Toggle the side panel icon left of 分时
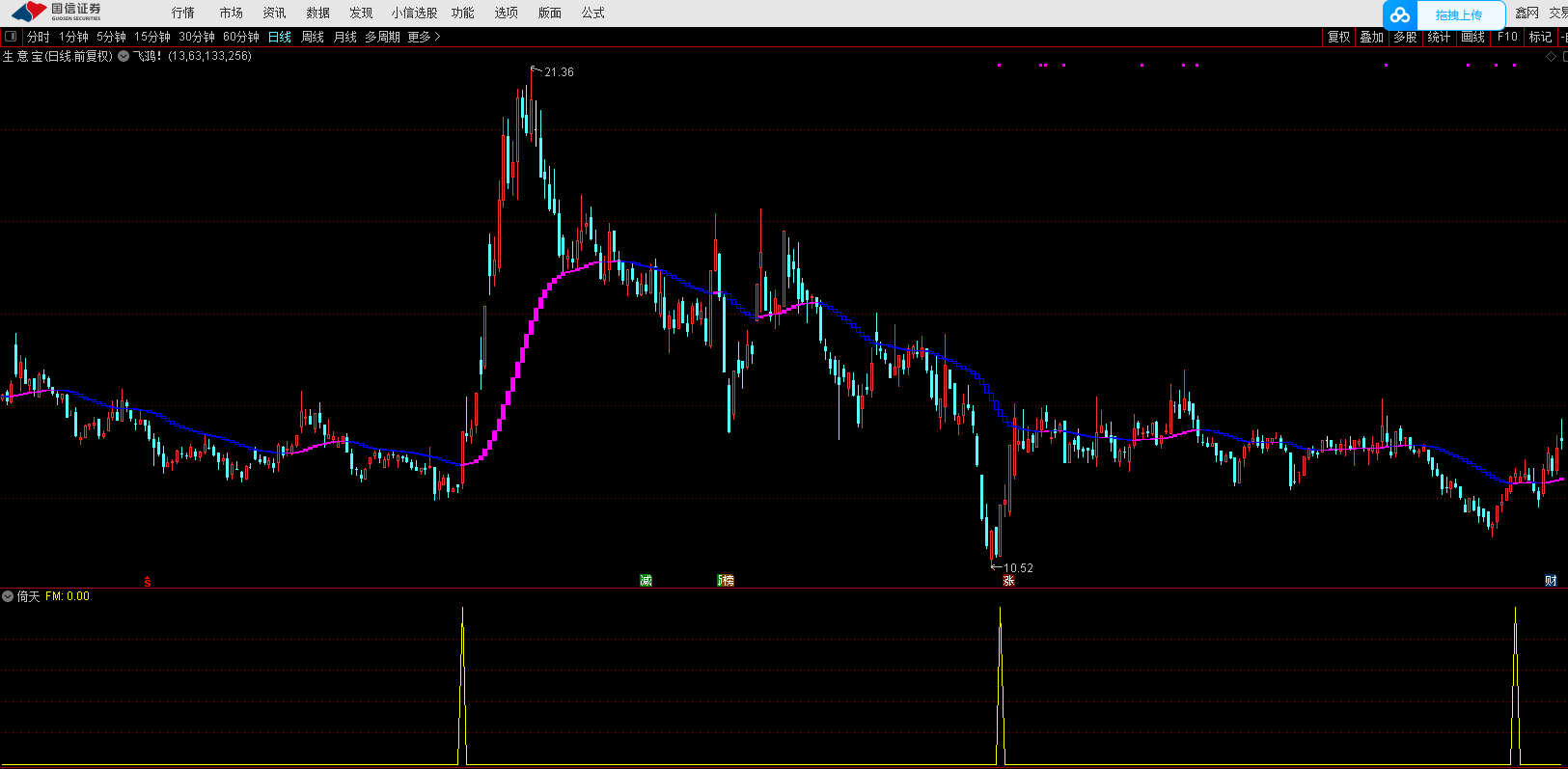1568x769 pixels. point(11,37)
